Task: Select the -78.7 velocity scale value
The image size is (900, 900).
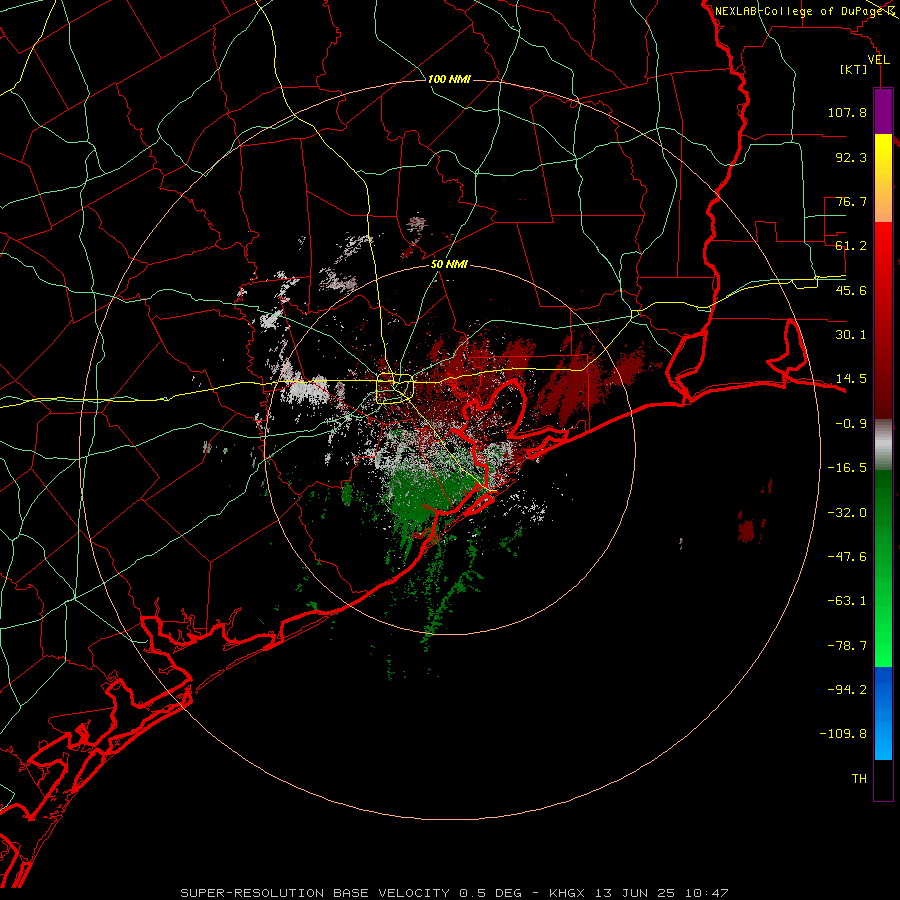Action: 847,646
